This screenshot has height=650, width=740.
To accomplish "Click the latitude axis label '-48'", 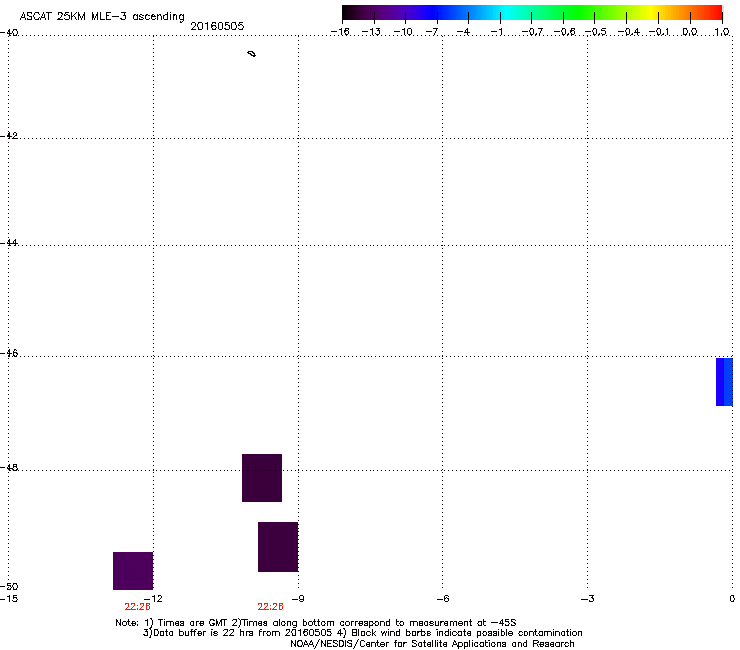I will point(9,468).
